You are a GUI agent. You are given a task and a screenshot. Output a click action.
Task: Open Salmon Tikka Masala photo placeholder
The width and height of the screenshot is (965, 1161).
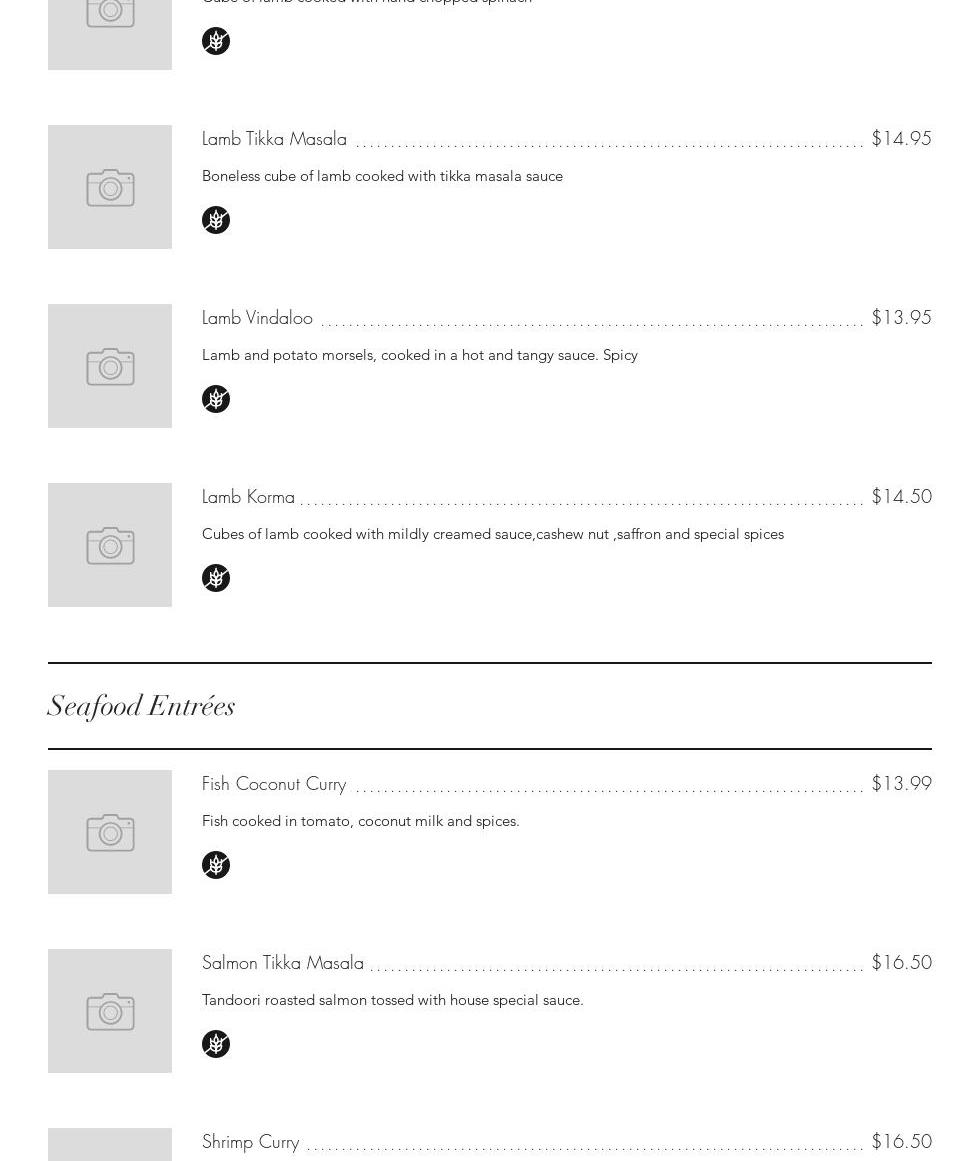click(110, 1011)
